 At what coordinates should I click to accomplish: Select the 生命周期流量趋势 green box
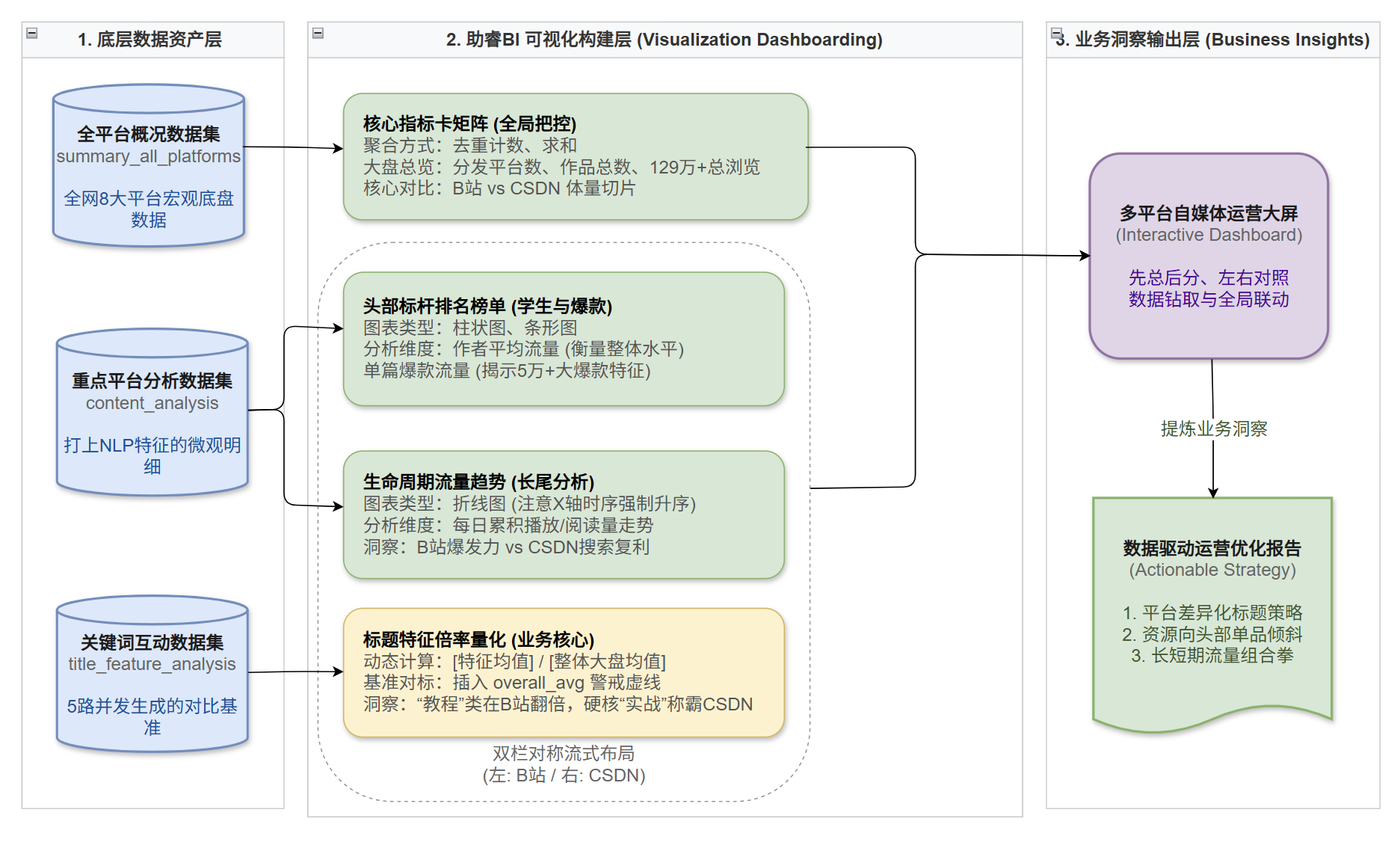click(x=564, y=514)
